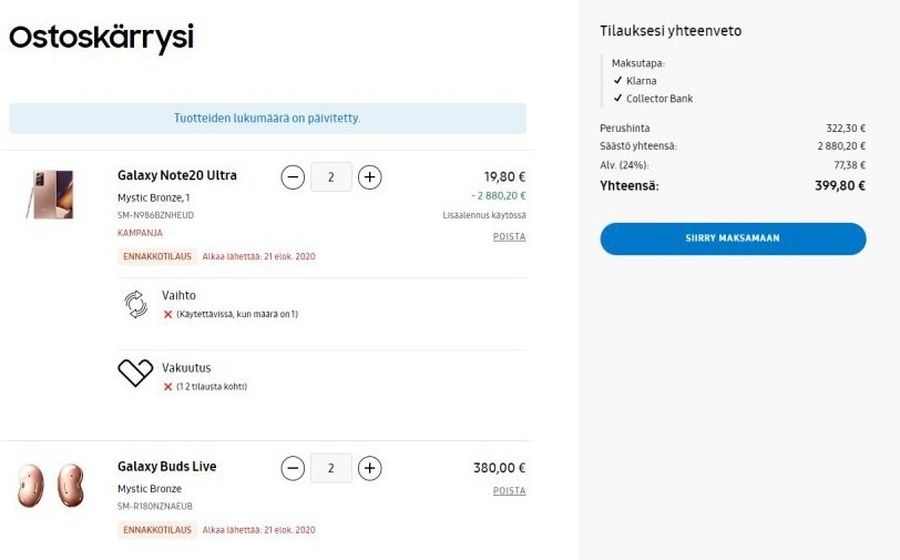
Task: Click the Ennakkotilaus badge under Galaxy Note20
Action: (x=156, y=257)
